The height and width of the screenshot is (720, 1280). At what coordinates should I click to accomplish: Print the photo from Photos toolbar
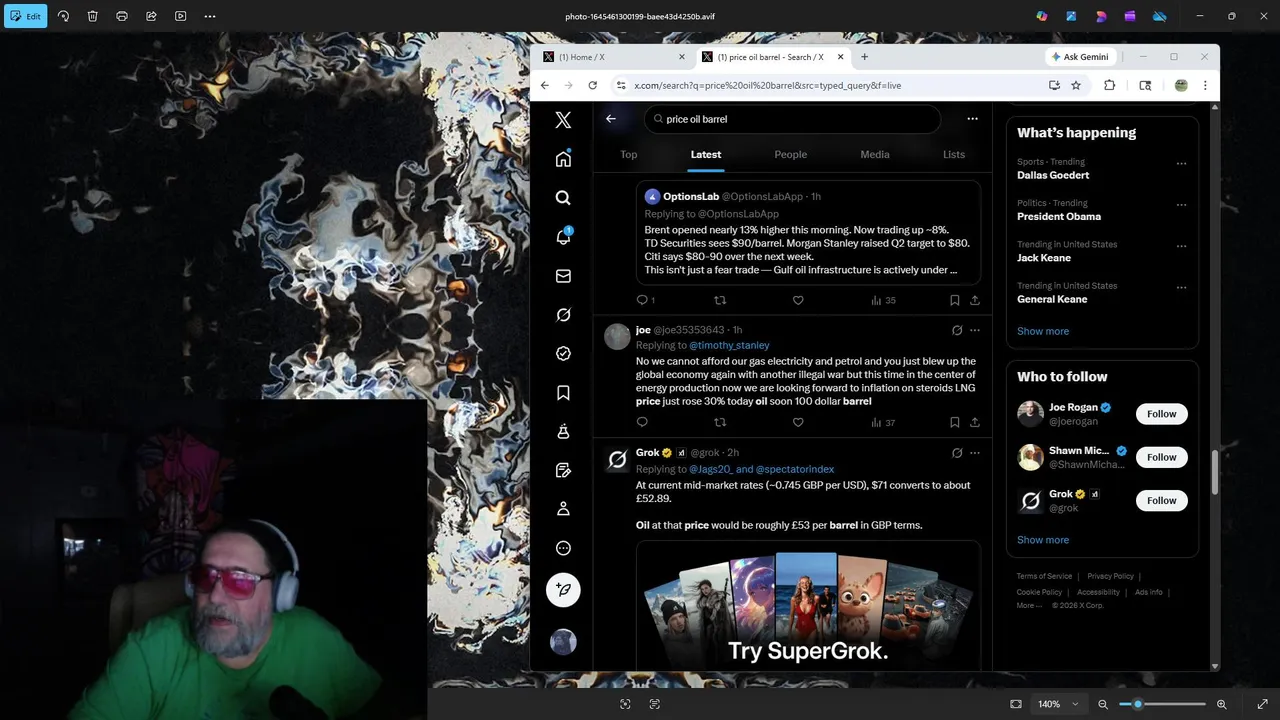122,16
